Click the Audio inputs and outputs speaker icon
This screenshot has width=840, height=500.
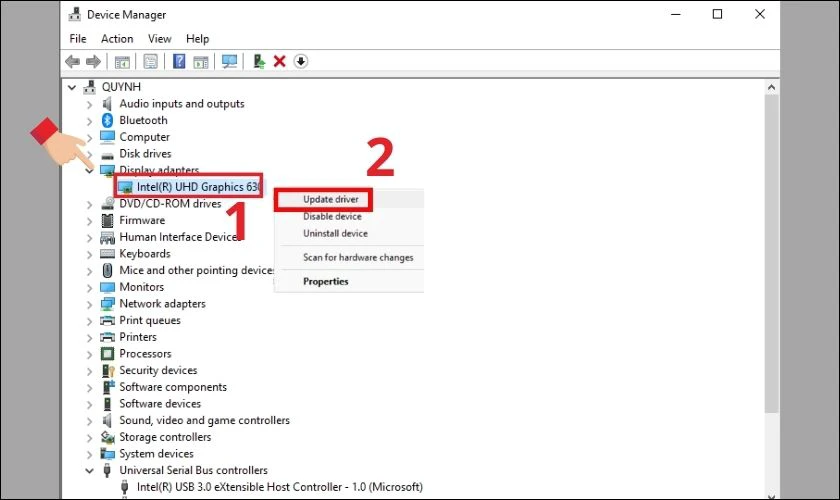point(107,103)
